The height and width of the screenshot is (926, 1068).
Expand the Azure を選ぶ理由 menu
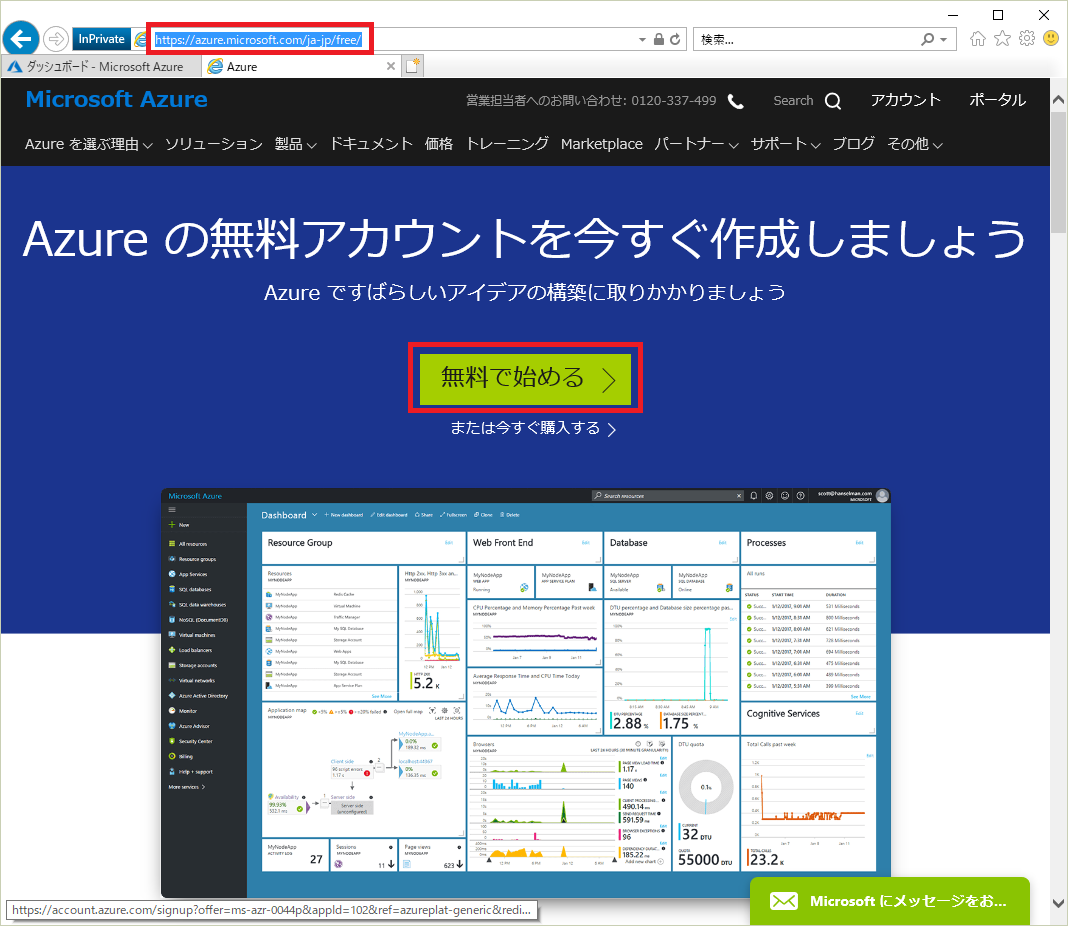click(x=89, y=144)
